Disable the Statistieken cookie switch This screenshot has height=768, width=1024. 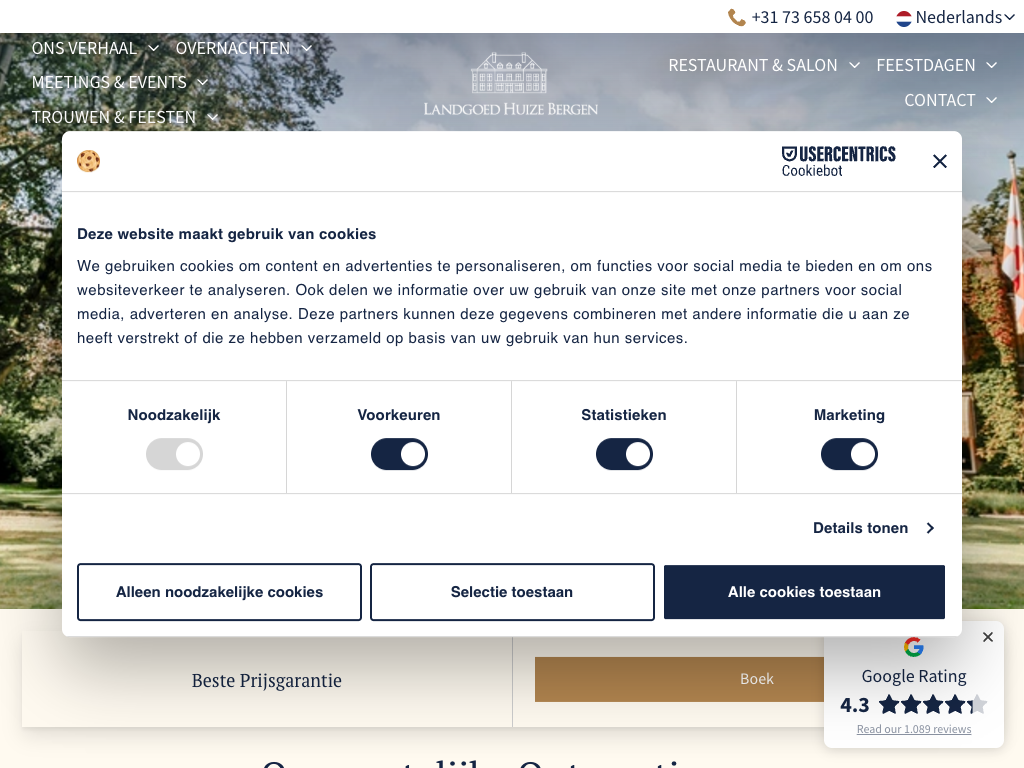pos(624,455)
